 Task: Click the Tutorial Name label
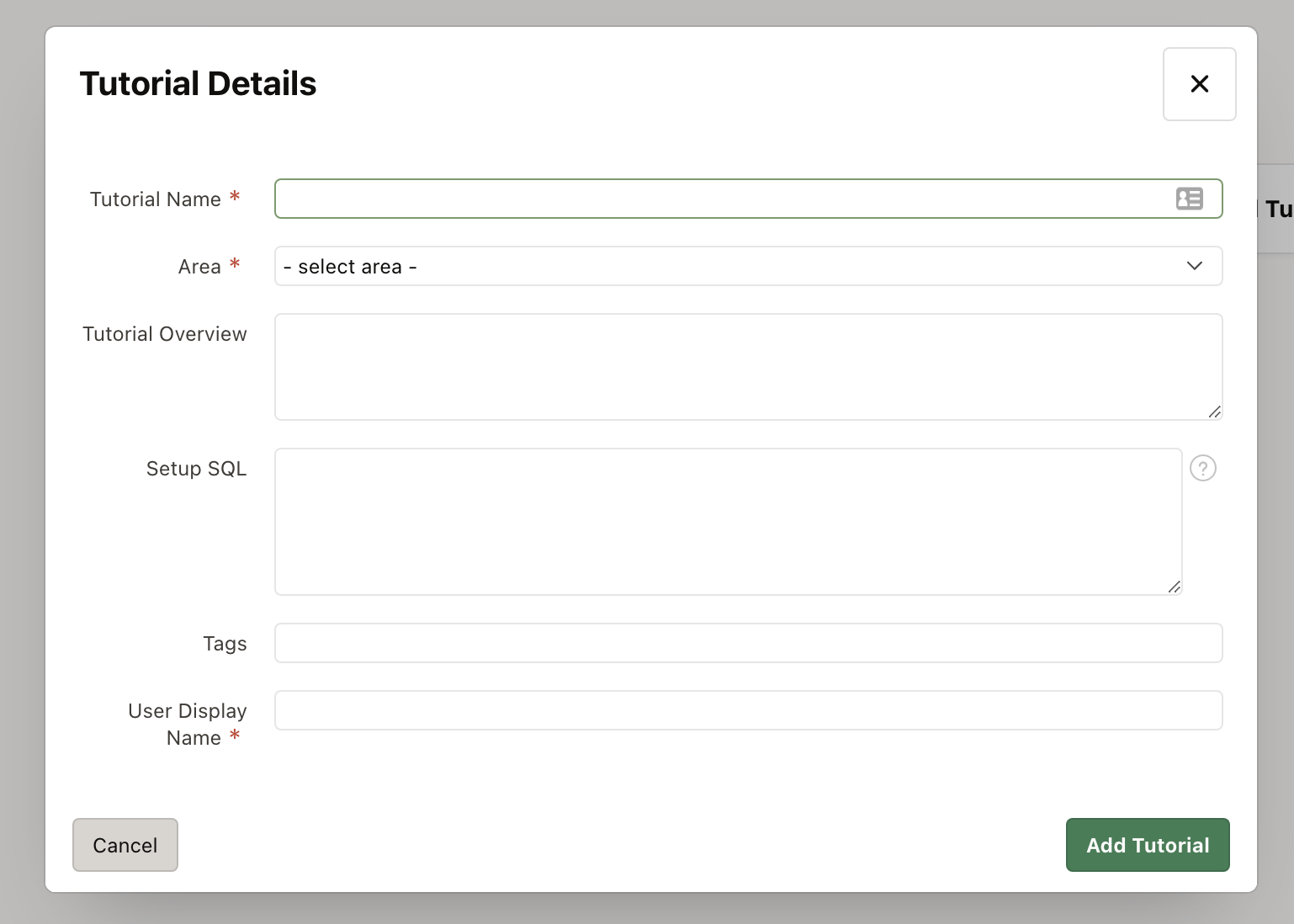pos(156,199)
